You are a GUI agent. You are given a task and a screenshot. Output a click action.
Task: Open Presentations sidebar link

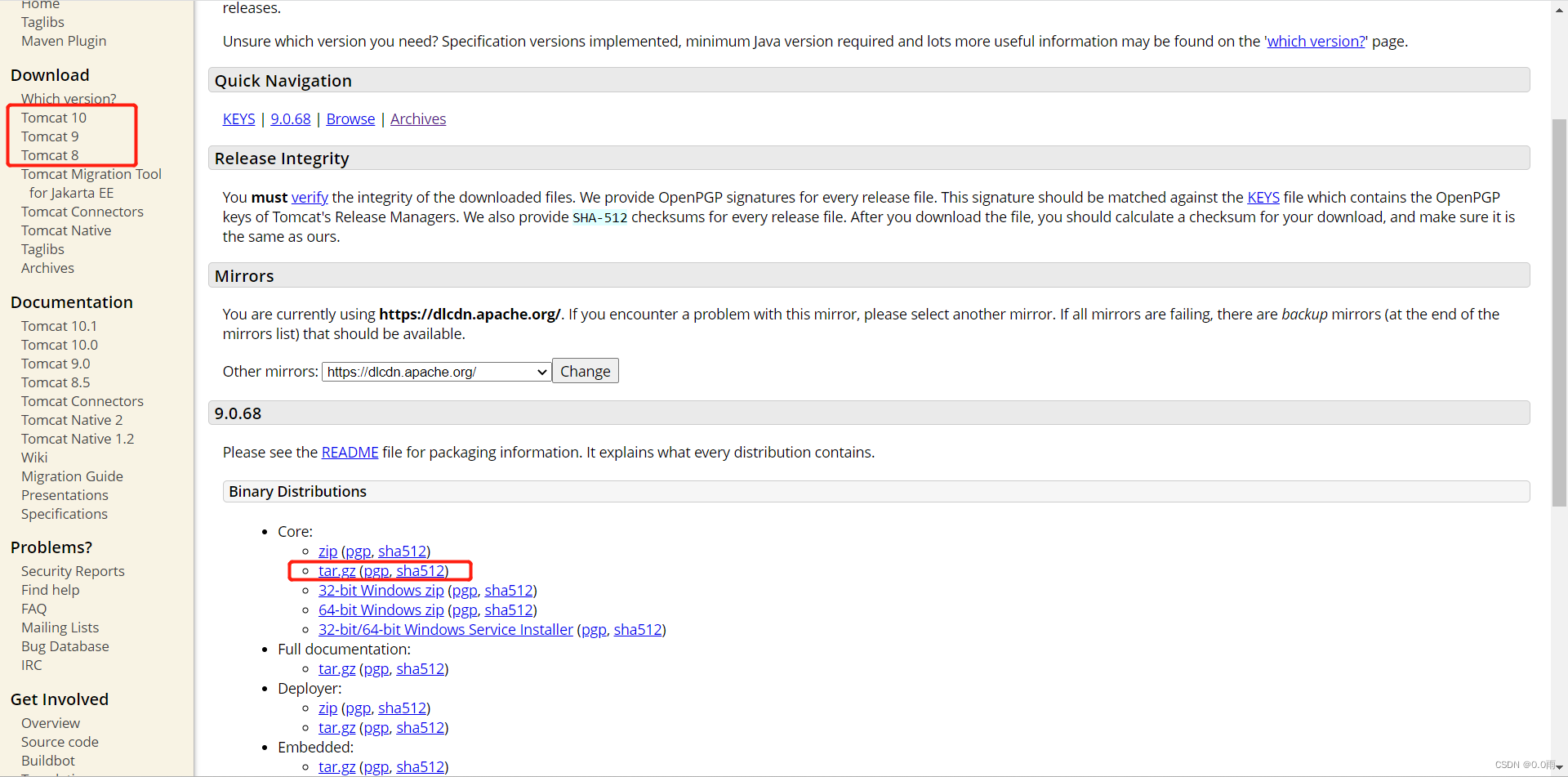point(65,495)
